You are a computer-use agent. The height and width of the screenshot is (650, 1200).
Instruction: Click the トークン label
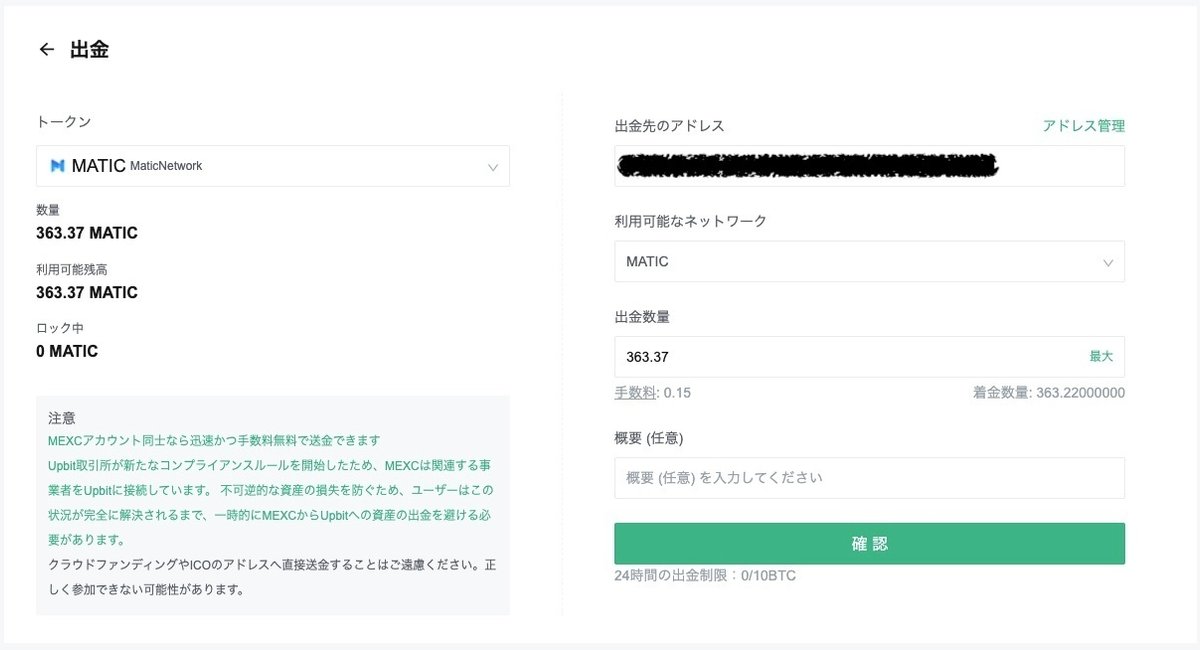point(63,121)
